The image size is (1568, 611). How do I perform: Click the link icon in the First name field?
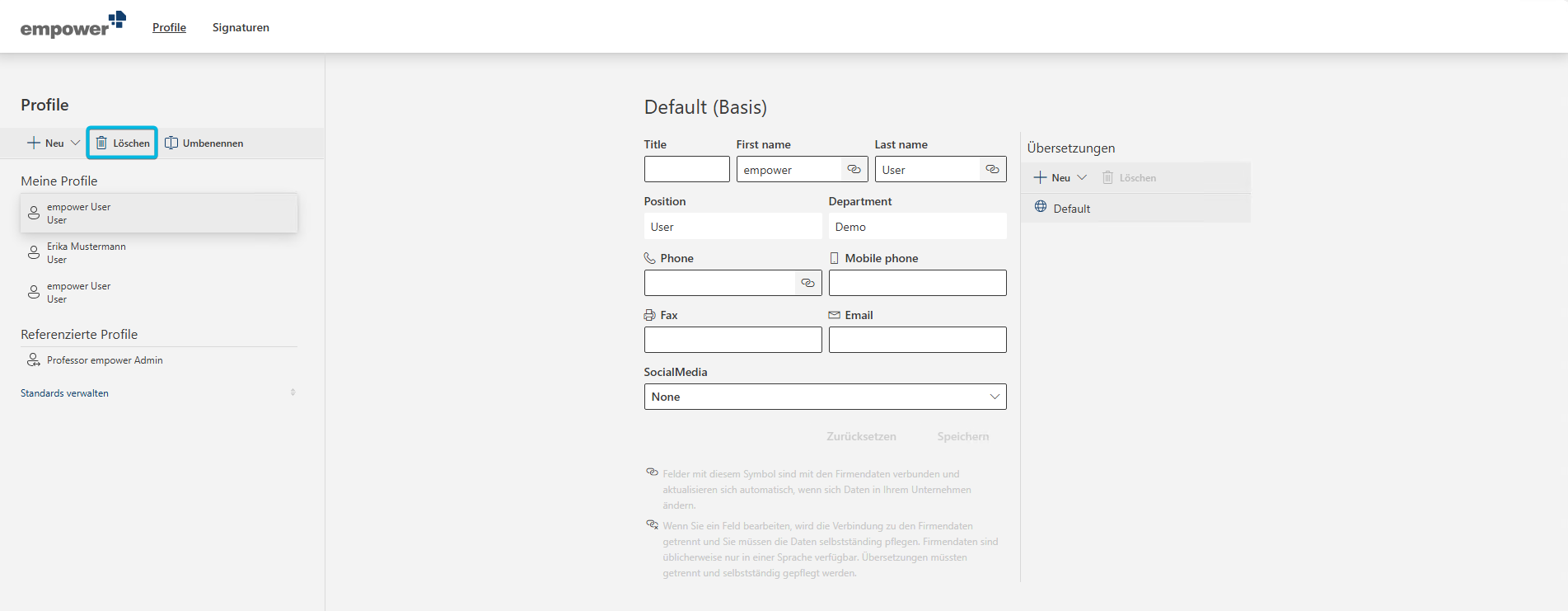(x=854, y=169)
